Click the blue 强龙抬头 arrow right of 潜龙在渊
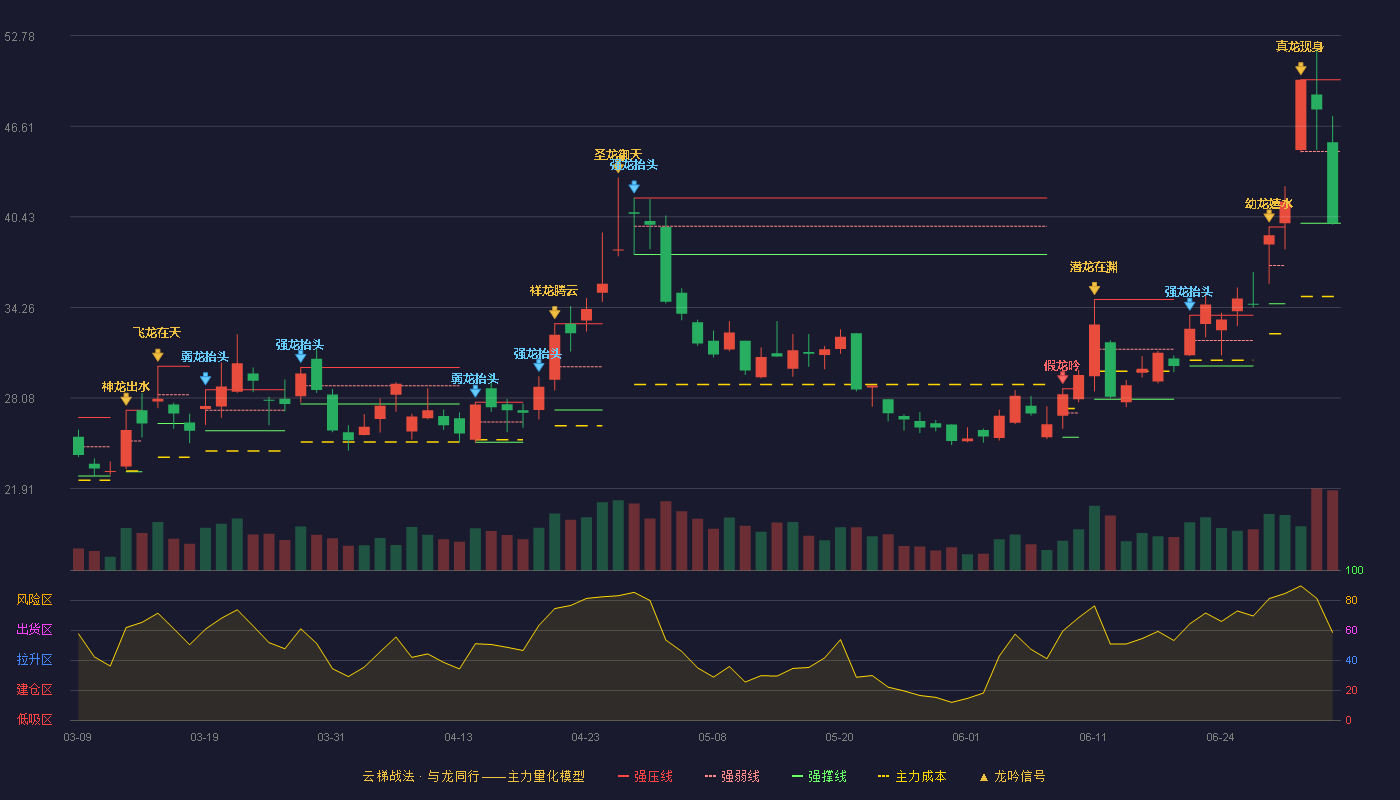Screen dimensions: 1400x800 (x=1190, y=304)
